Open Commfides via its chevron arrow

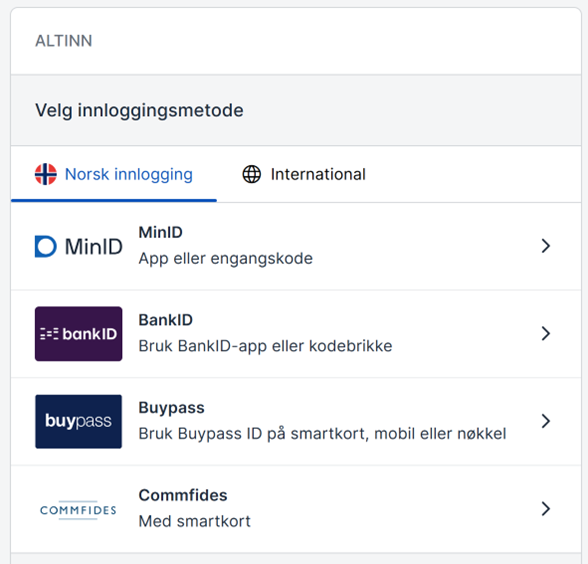546,509
